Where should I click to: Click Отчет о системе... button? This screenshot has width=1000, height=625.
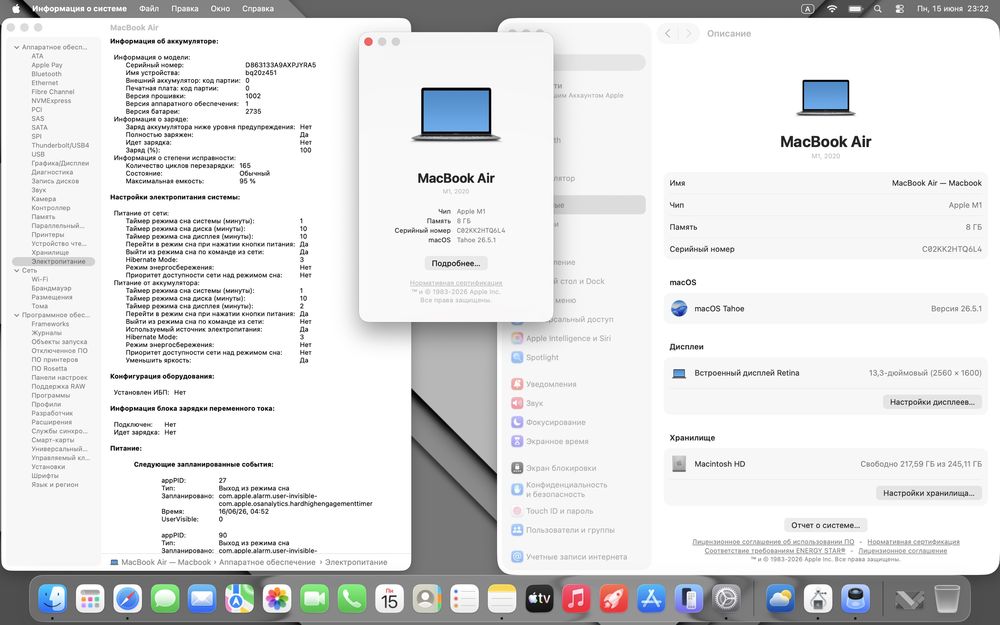tap(825, 525)
